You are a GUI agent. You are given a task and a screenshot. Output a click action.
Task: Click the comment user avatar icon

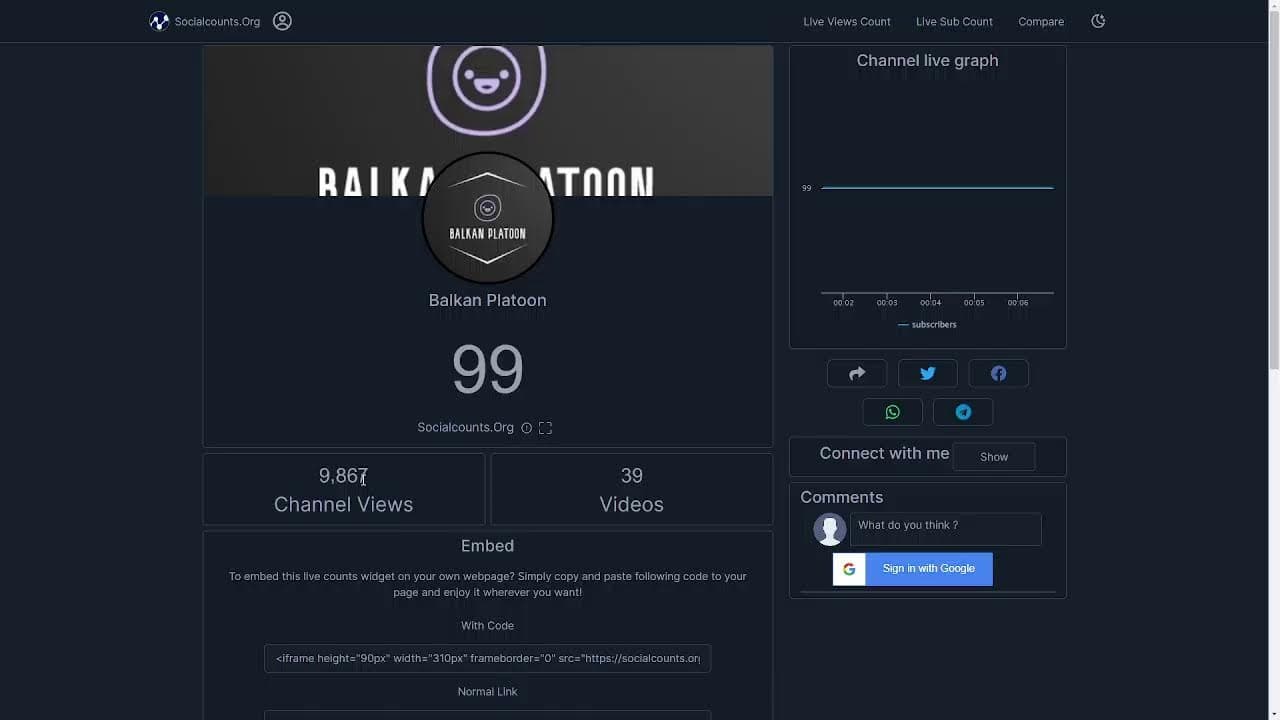[829, 529]
